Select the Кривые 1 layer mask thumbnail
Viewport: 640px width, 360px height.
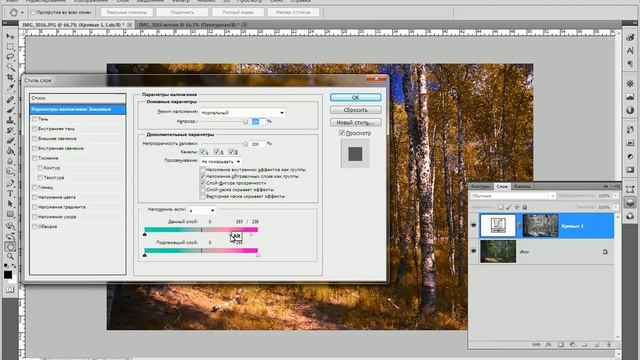540,225
